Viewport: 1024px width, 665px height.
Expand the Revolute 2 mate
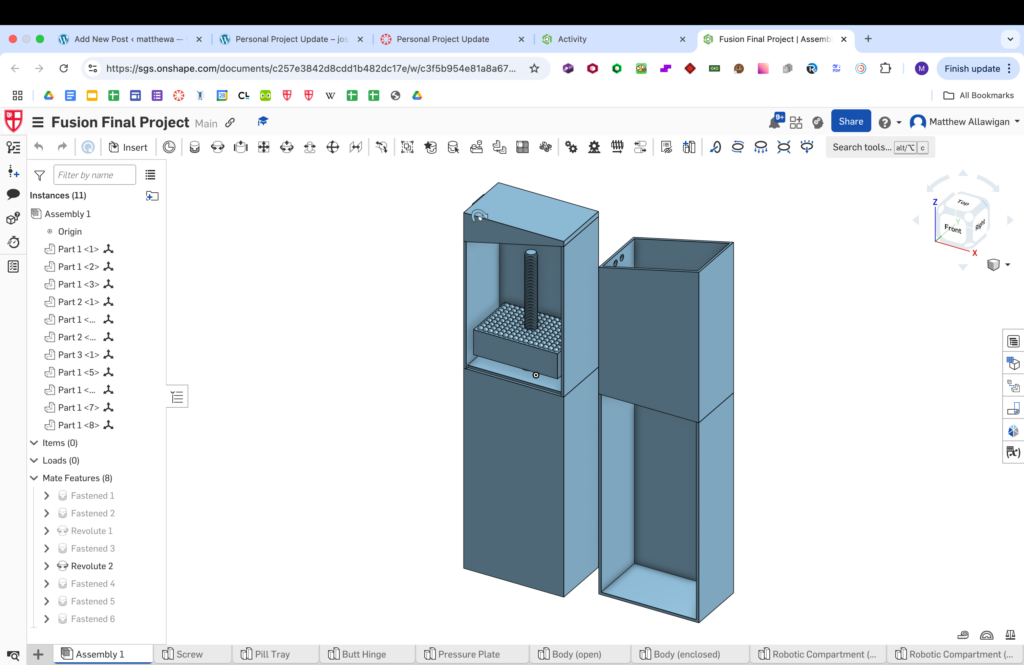46,566
